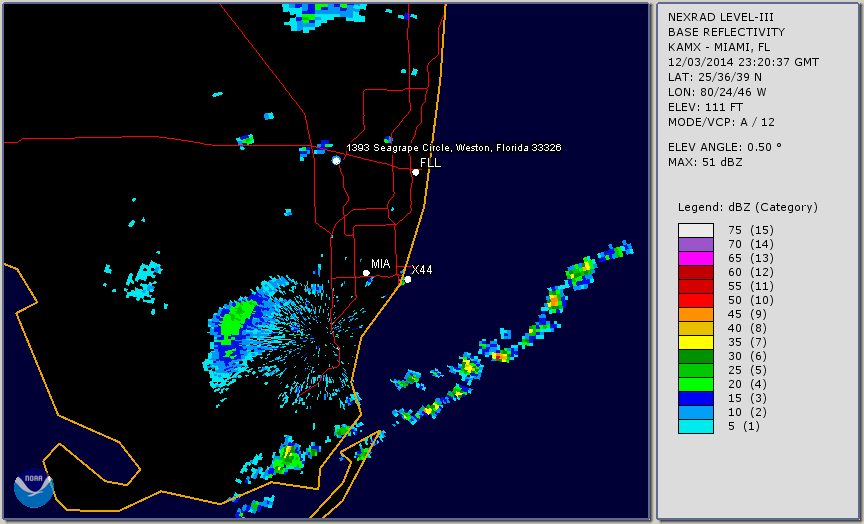Select the 65 dBZ magenta legend swatch
864x524 pixels.
point(696,258)
